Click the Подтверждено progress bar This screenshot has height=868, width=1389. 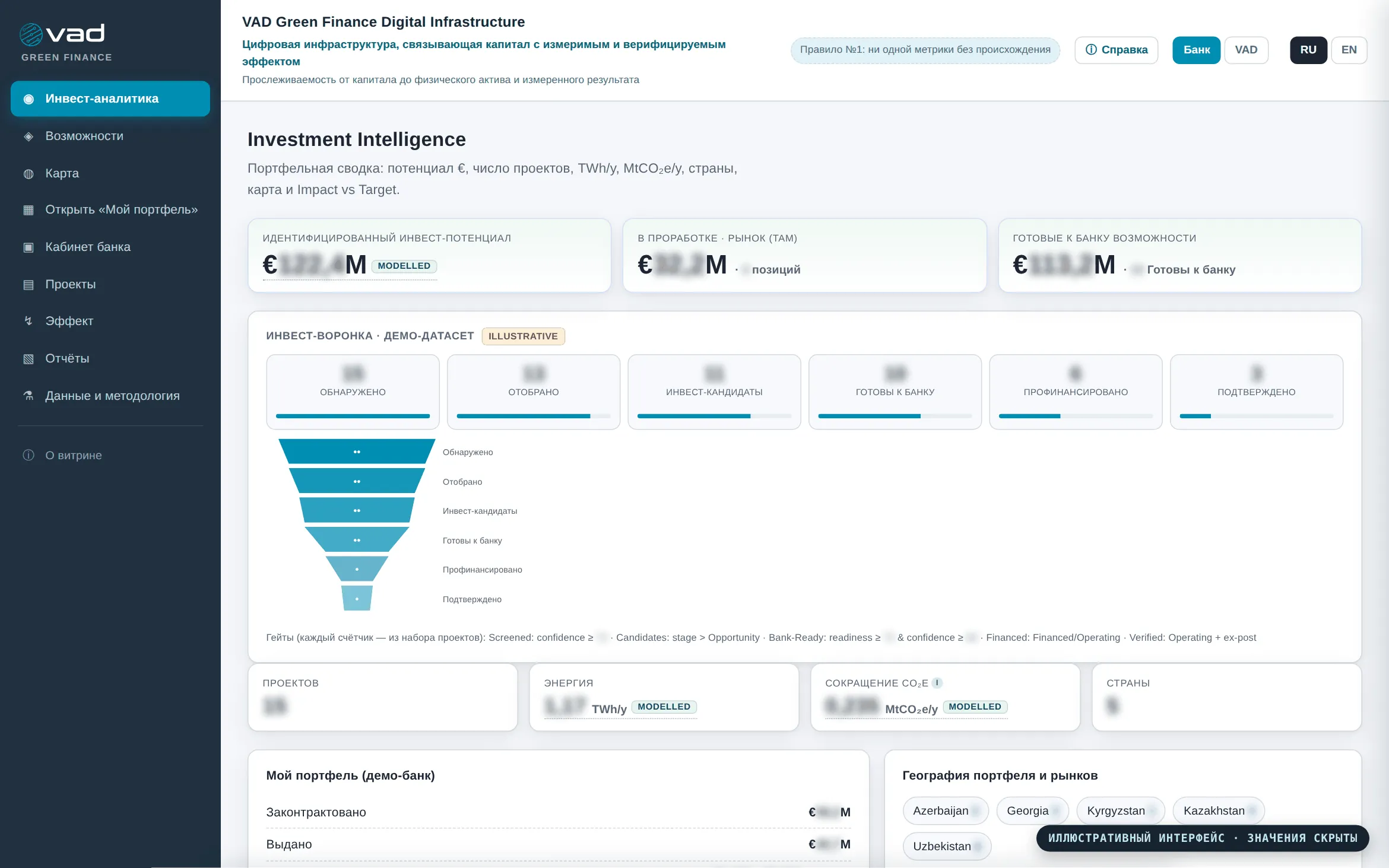1257,416
